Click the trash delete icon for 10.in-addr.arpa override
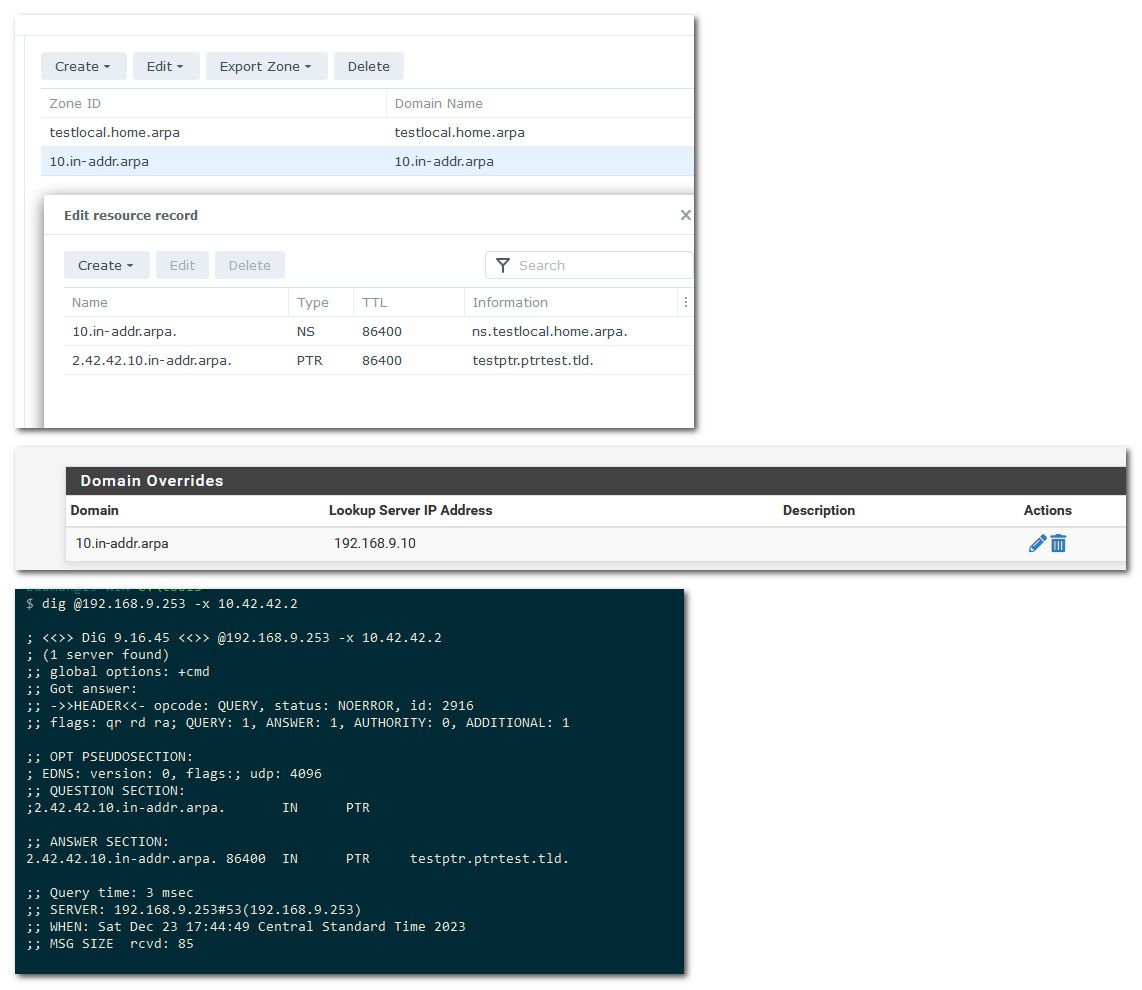This screenshot has height=990, width=1142. point(1058,543)
